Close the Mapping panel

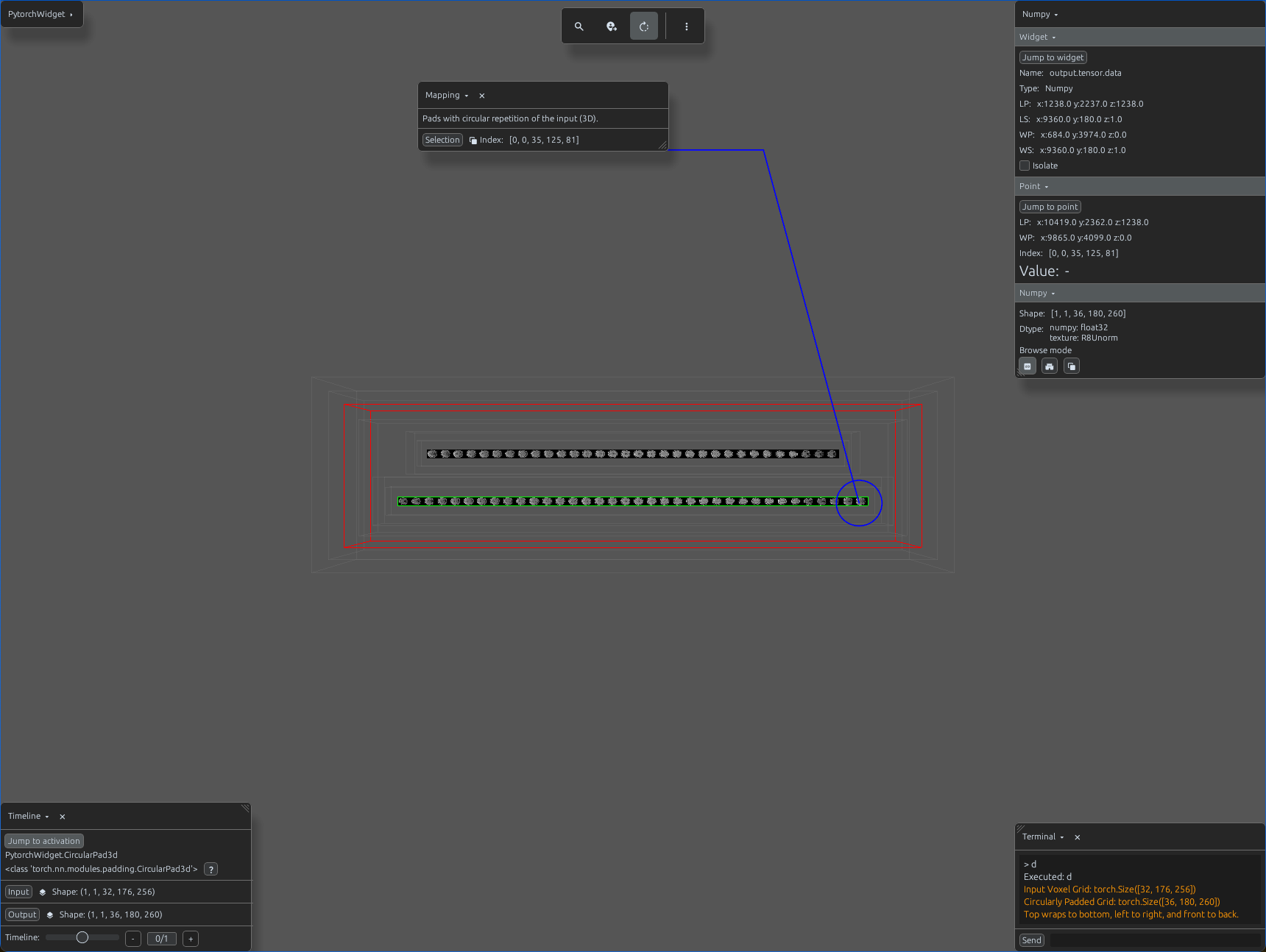[482, 96]
